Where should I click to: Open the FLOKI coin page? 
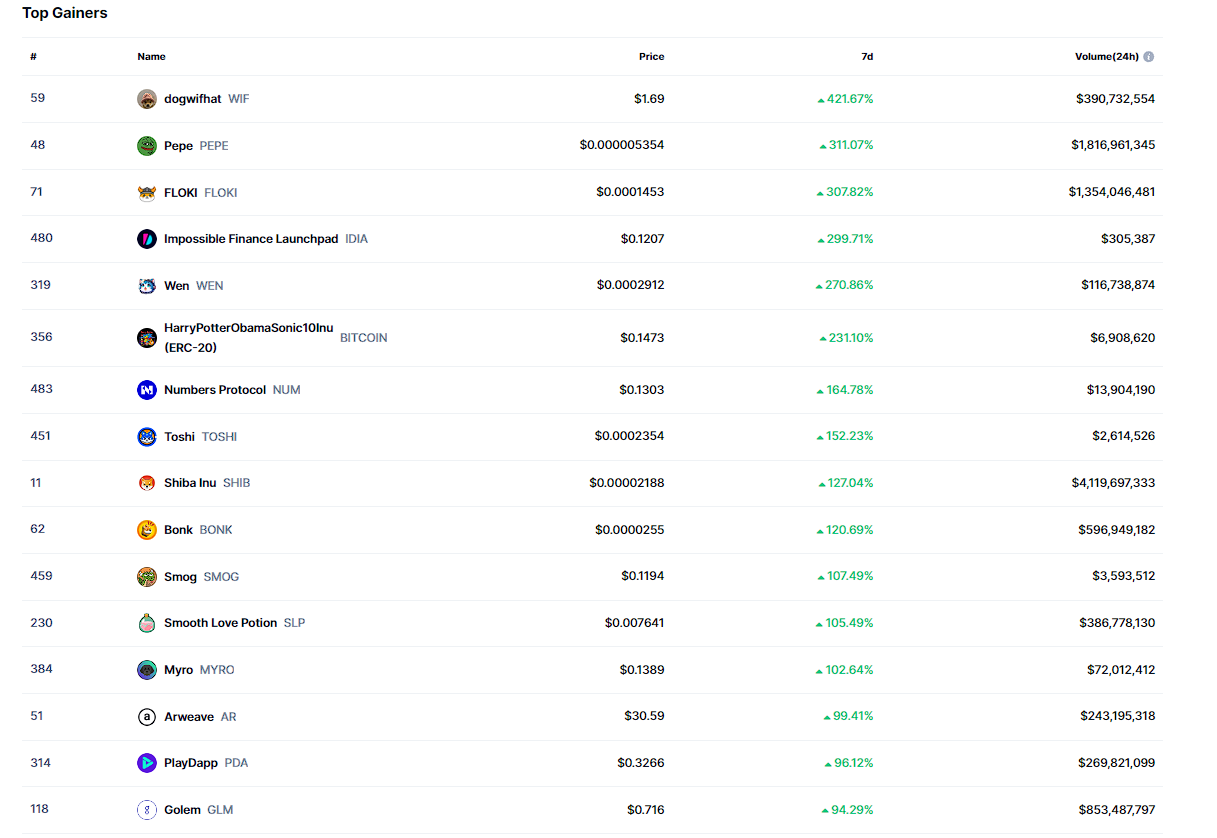[x=180, y=193]
